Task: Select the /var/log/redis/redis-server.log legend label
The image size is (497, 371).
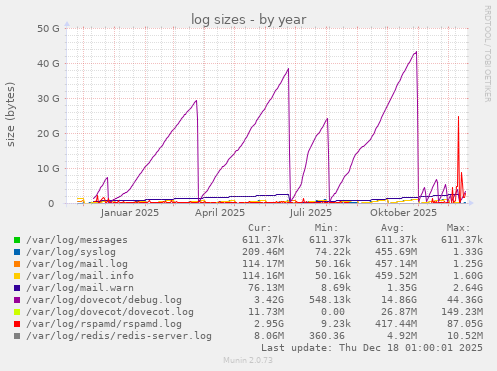Action: click(x=119, y=336)
